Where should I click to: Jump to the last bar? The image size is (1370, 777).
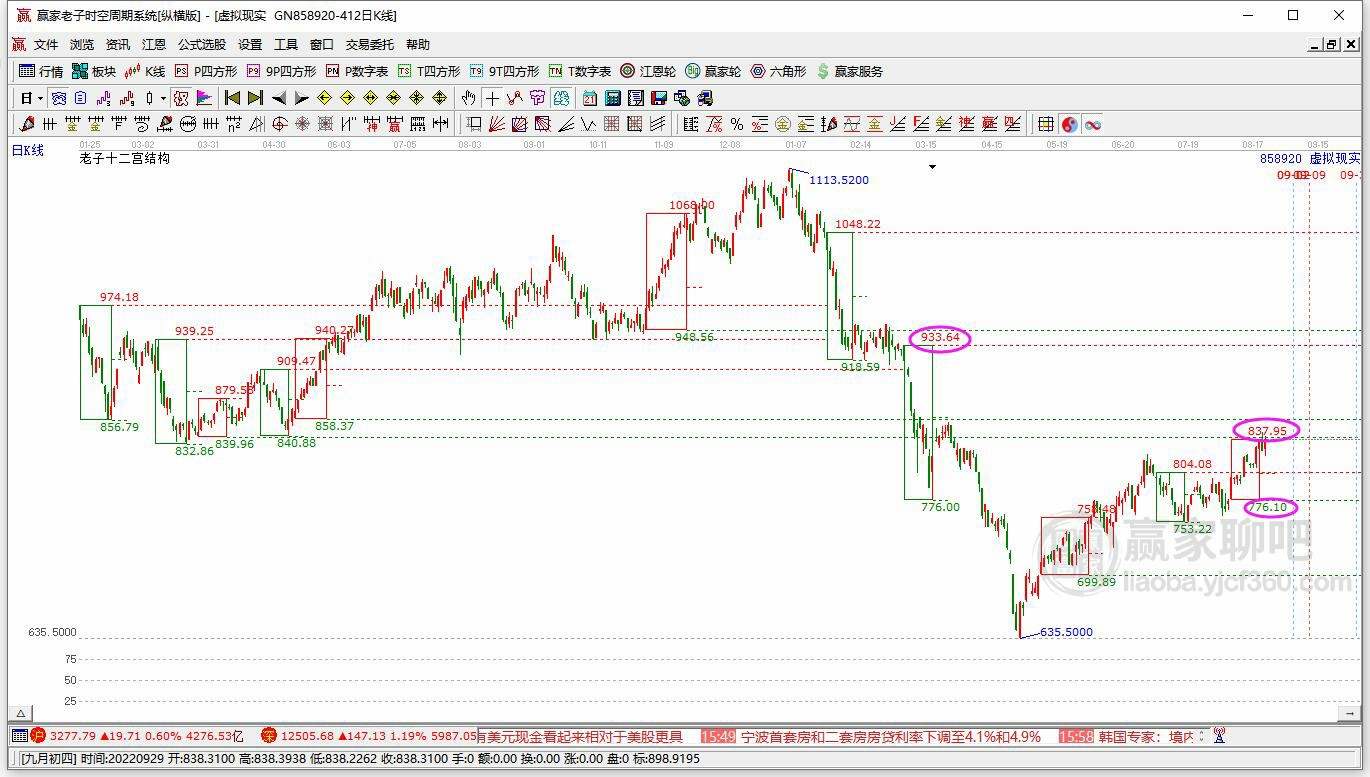point(255,98)
